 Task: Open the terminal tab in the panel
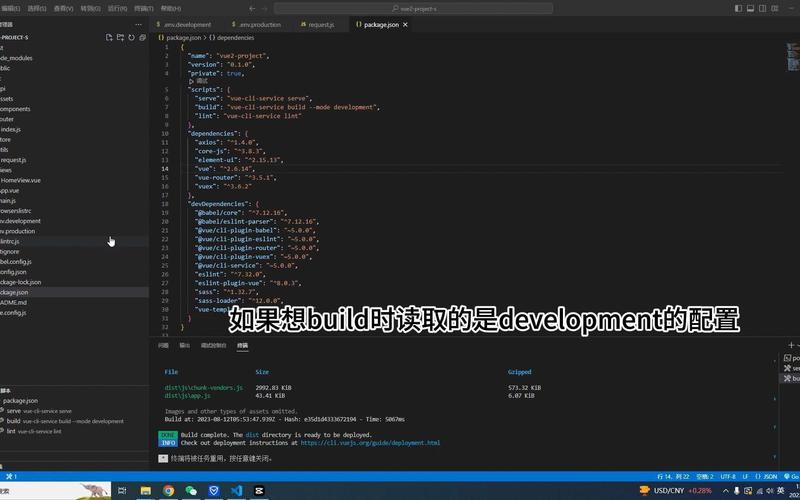[242, 345]
